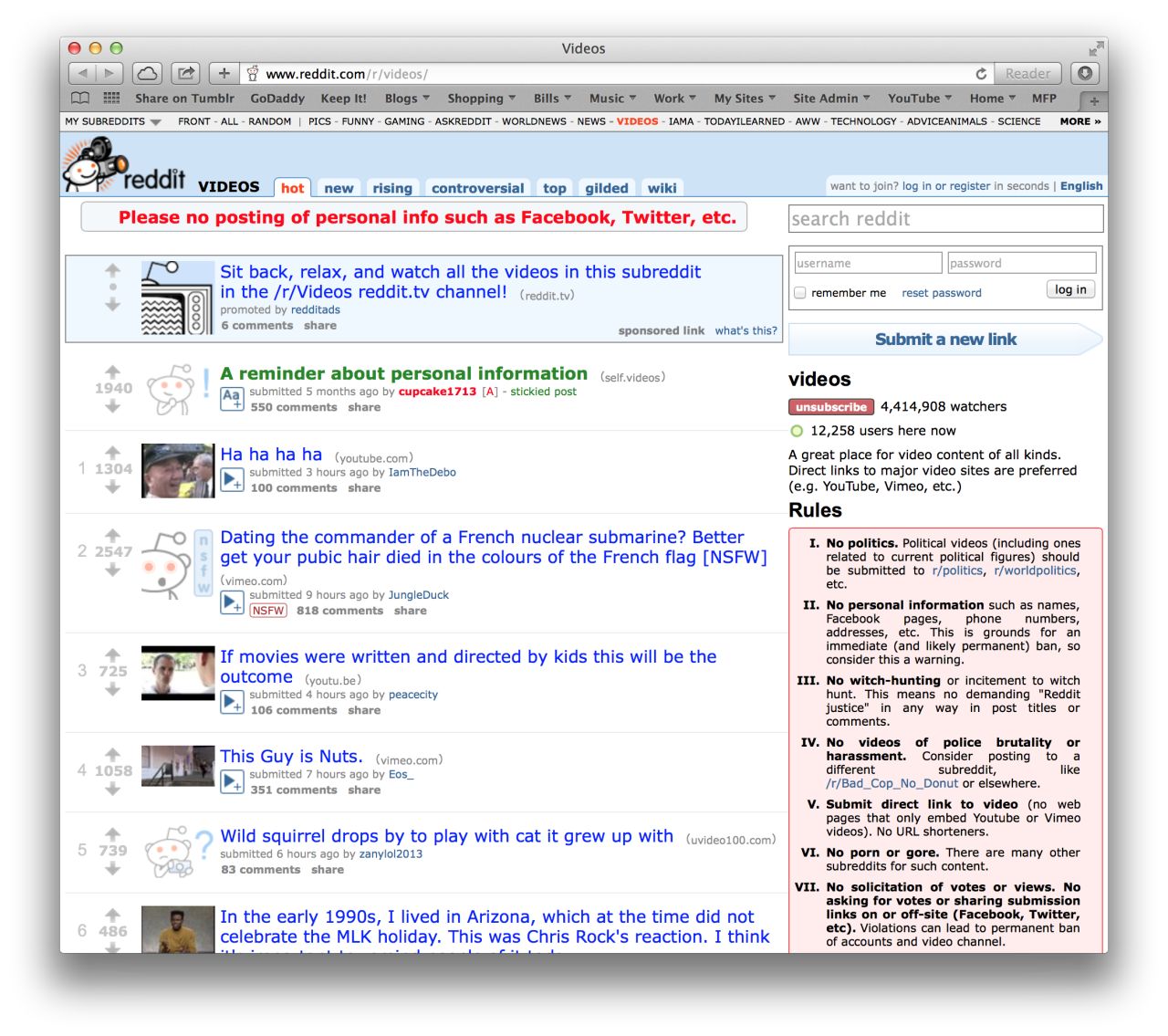Tick the 'remember me' checkbox

pyautogui.click(x=800, y=293)
